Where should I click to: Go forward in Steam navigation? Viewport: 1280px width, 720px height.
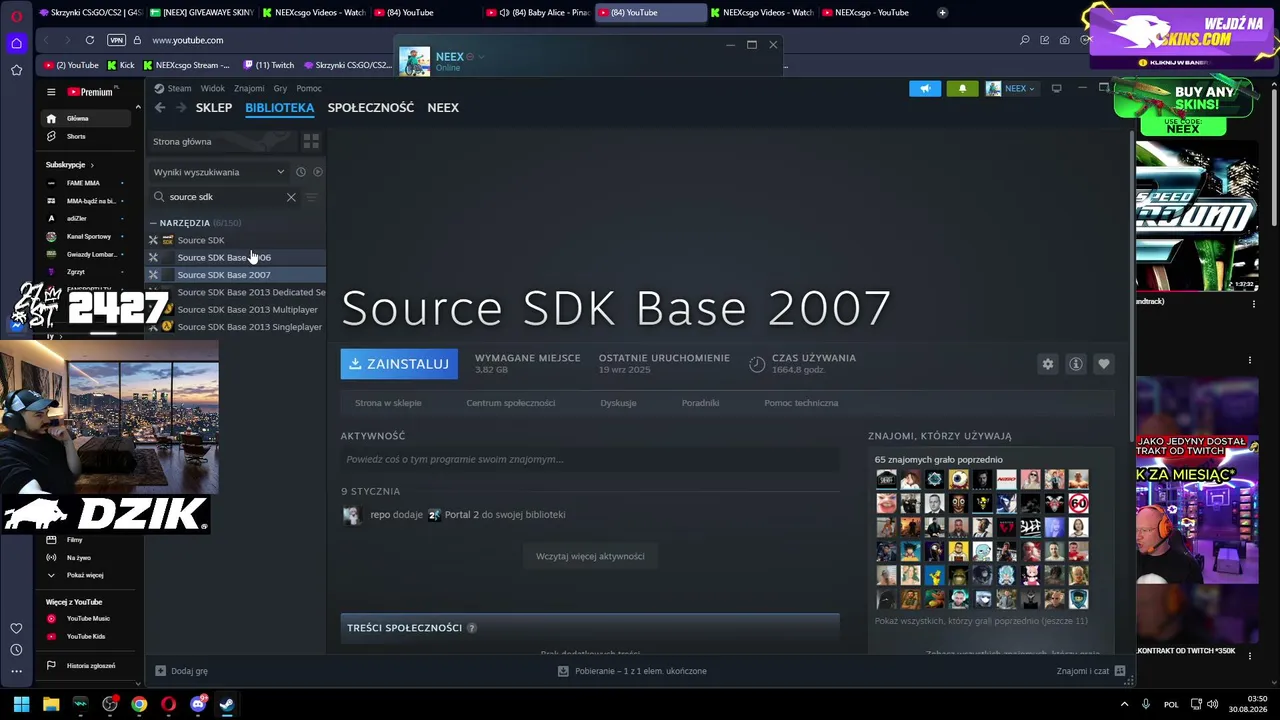[x=181, y=108]
